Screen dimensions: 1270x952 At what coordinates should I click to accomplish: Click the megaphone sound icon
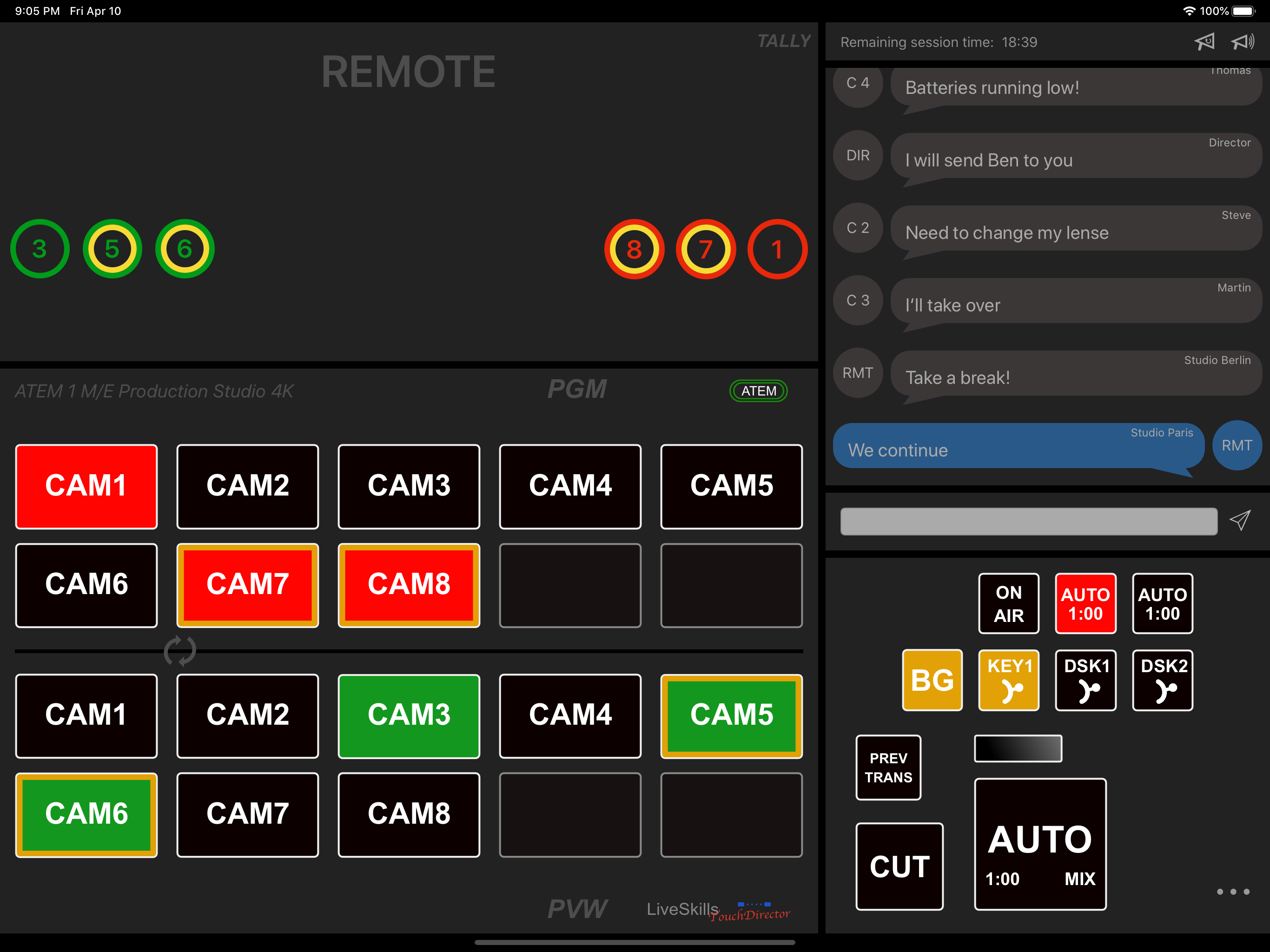(1243, 42)
